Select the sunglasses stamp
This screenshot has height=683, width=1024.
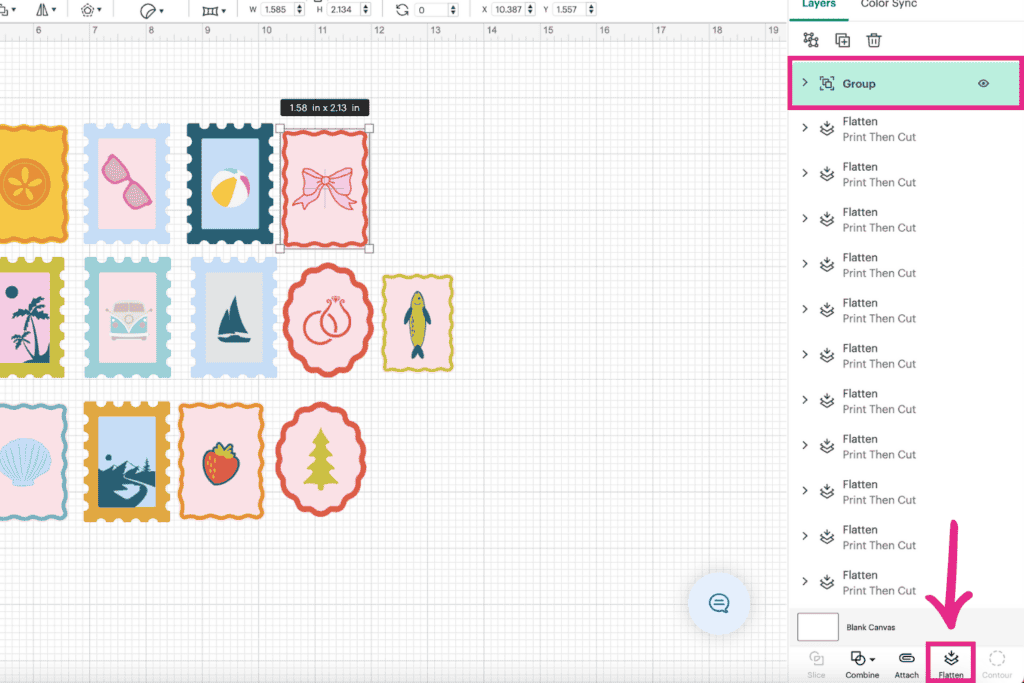(x=127, y=183)
